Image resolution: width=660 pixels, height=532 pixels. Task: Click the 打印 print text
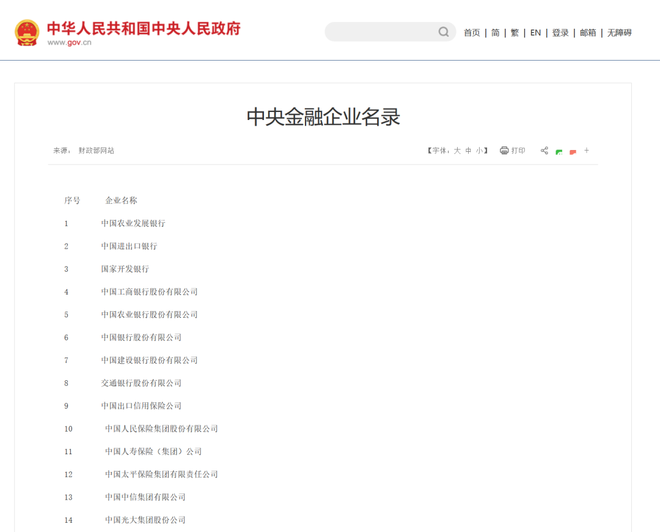coord(518,151)
